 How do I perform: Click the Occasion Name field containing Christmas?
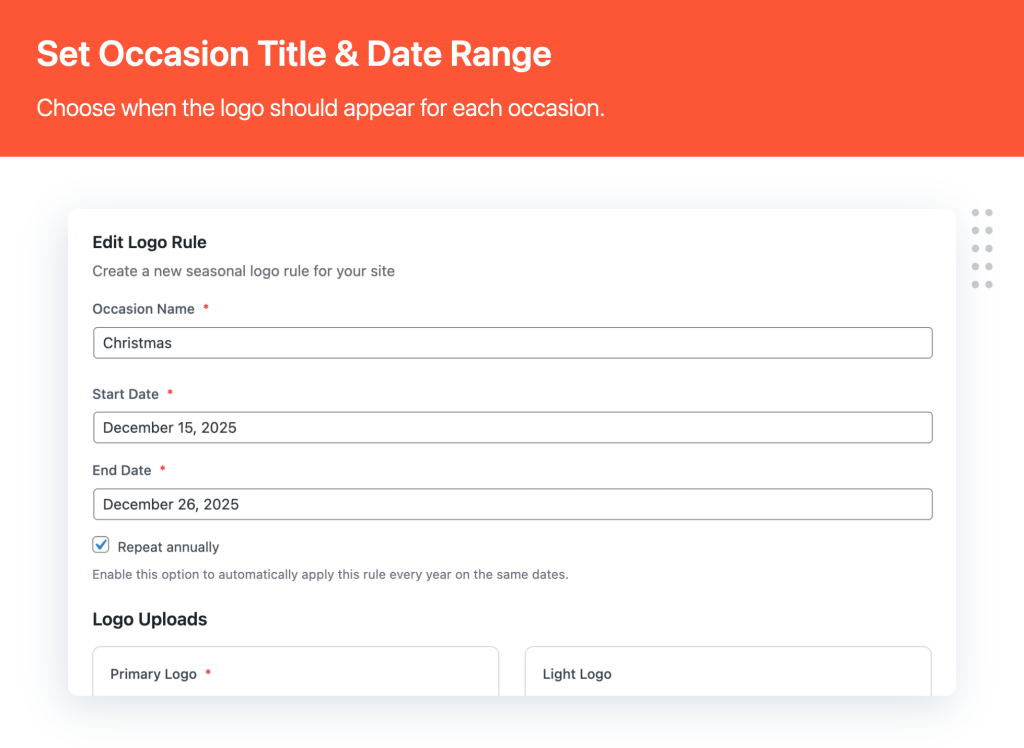[x=512, y=343]
